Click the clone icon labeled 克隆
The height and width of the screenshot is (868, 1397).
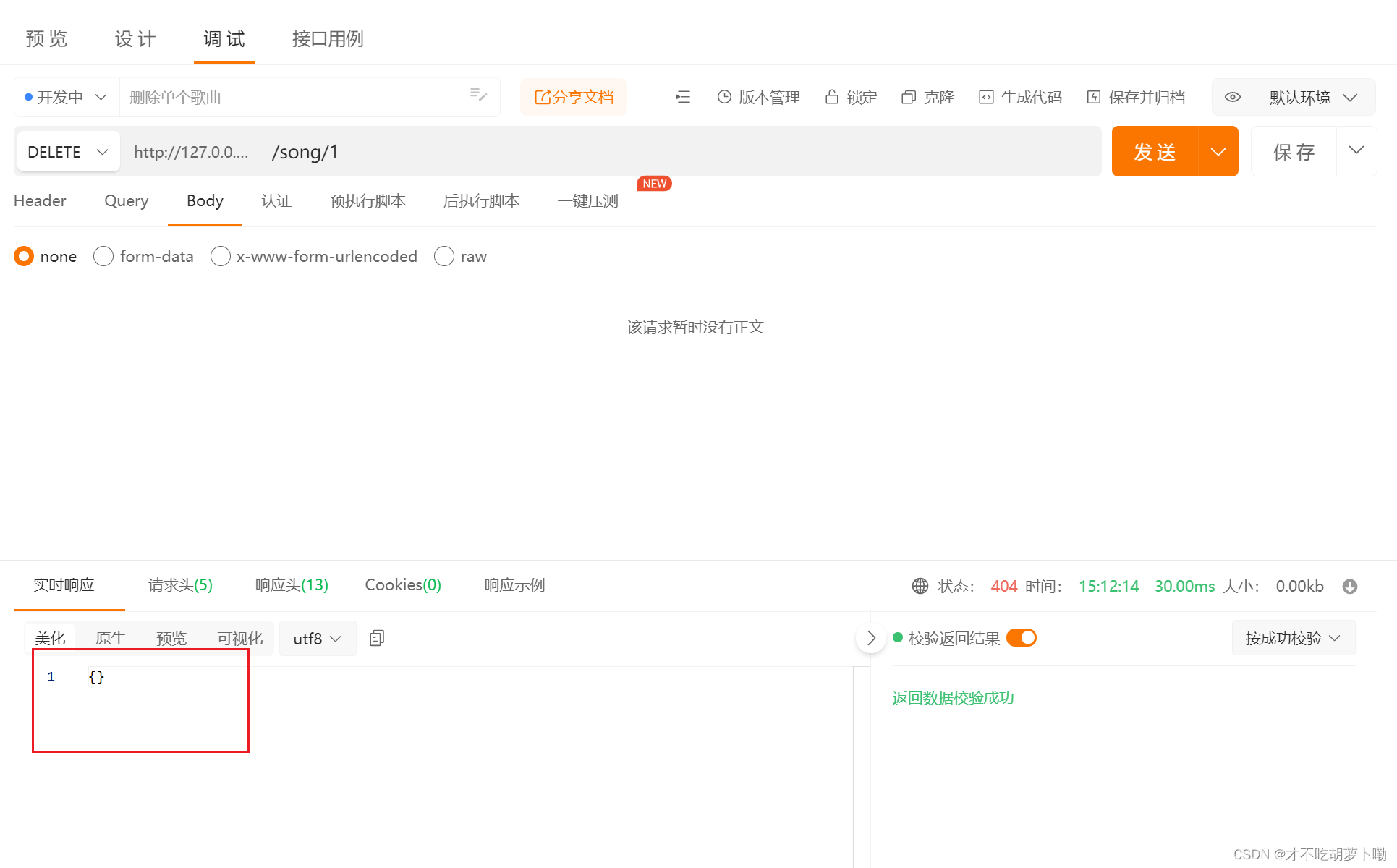point(909,97)
